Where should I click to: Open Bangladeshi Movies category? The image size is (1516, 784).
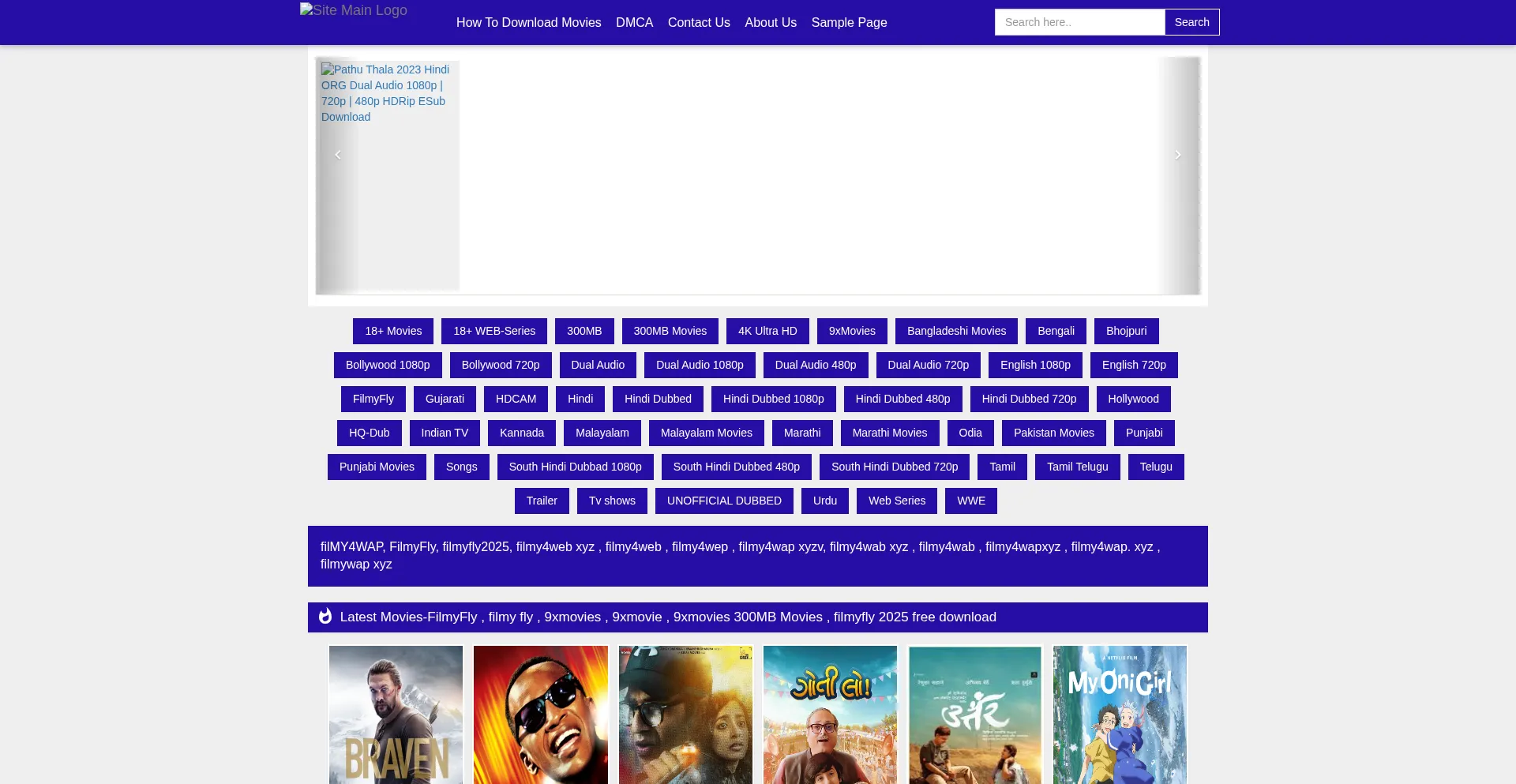click(956, 332)
